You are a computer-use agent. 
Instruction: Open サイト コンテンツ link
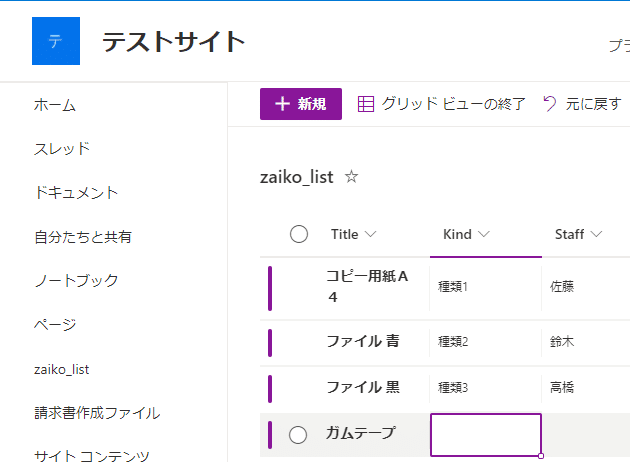[92, 456]
